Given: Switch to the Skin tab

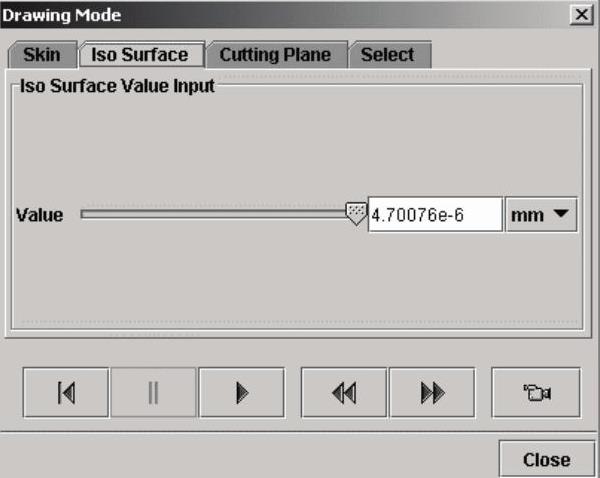Looking at the screenshot, I should (41, 55).
